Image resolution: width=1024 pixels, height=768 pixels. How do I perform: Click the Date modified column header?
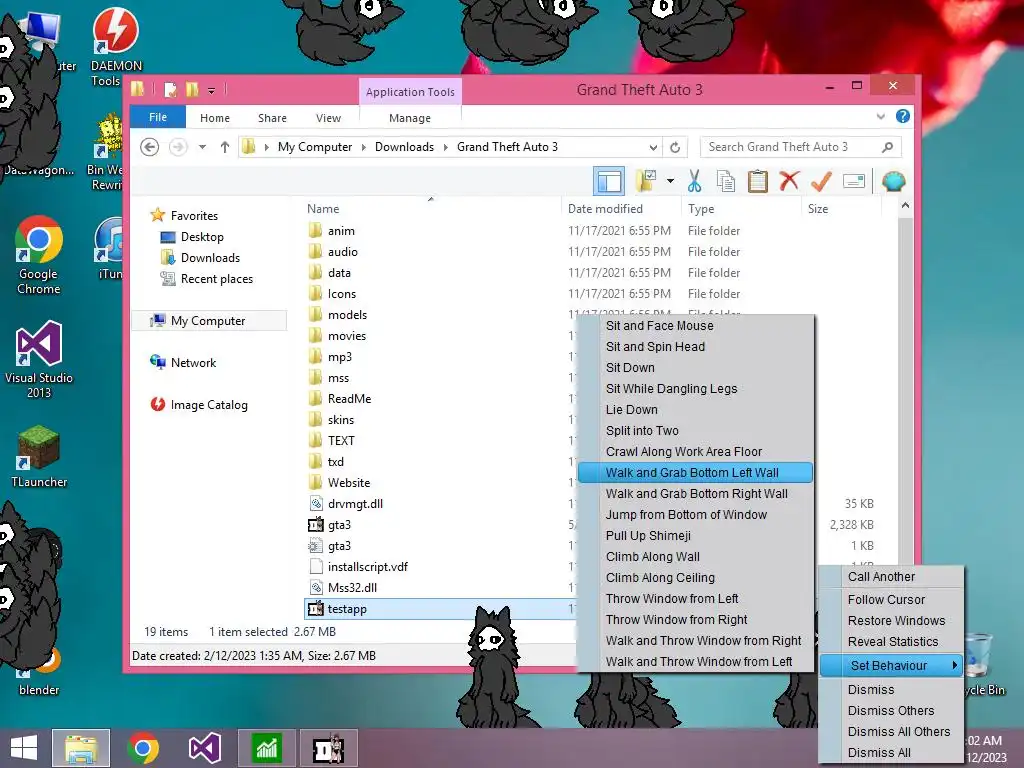605,209
